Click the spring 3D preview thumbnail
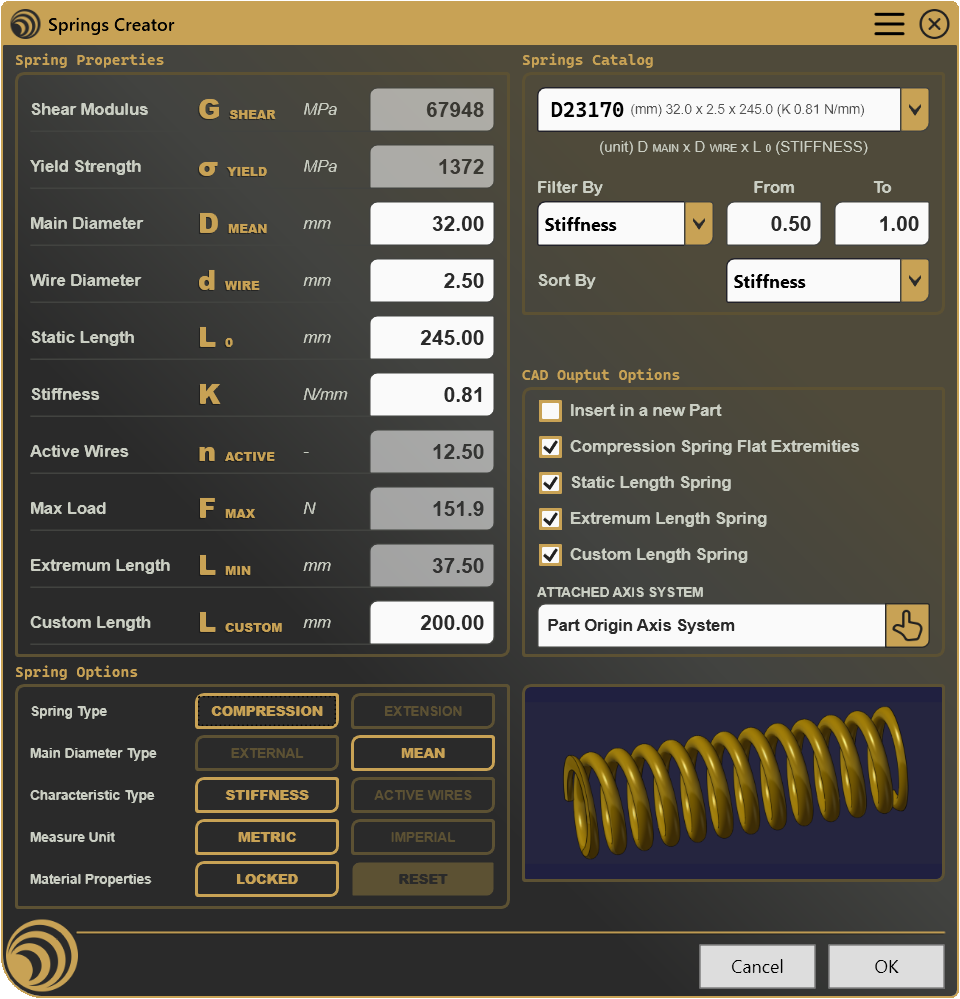The height and width of the screenshot is (999, 960). coord(733,783)
